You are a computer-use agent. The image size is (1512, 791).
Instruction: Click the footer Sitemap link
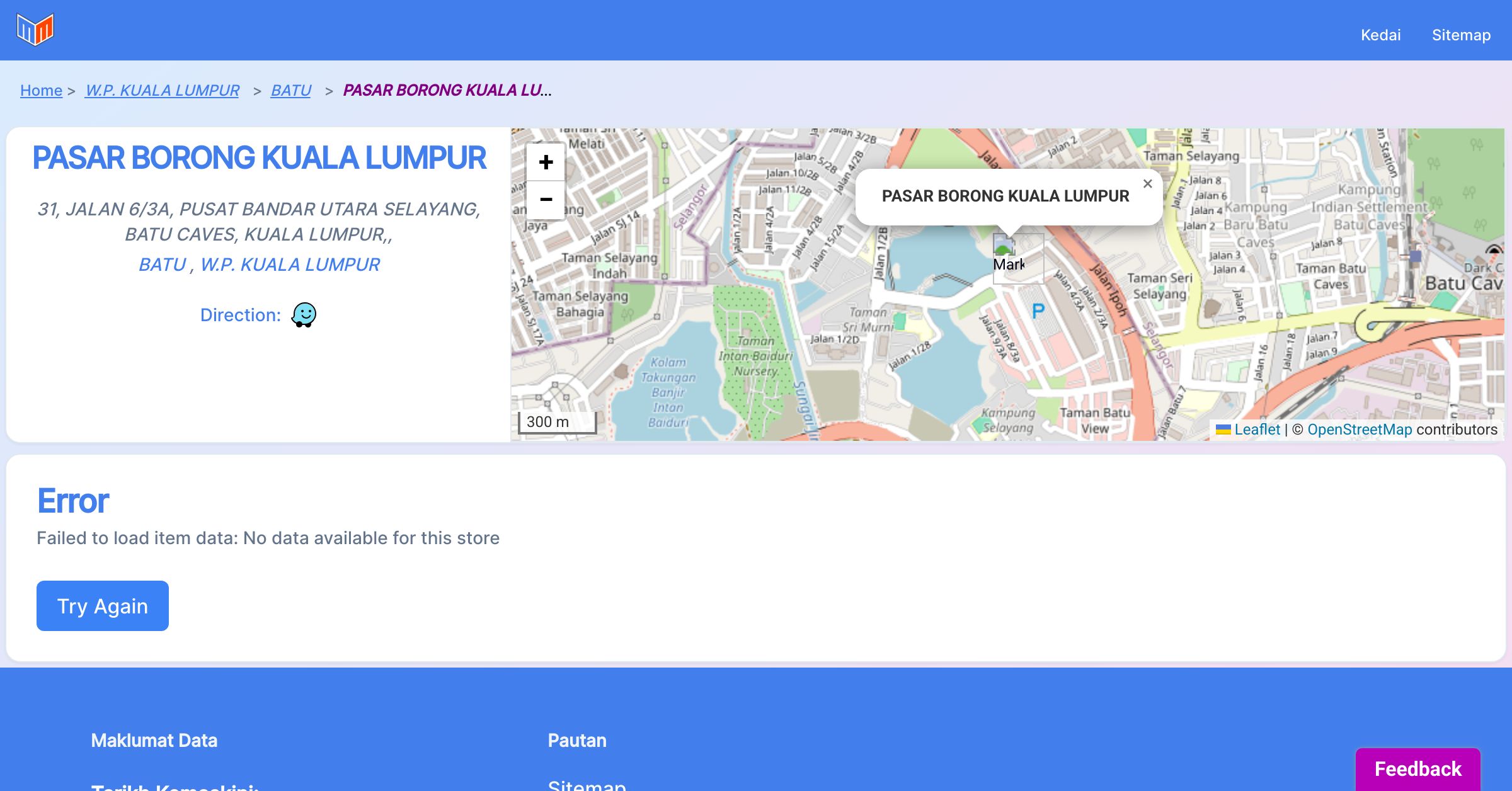pyautogui.click(x=587, y=784)
